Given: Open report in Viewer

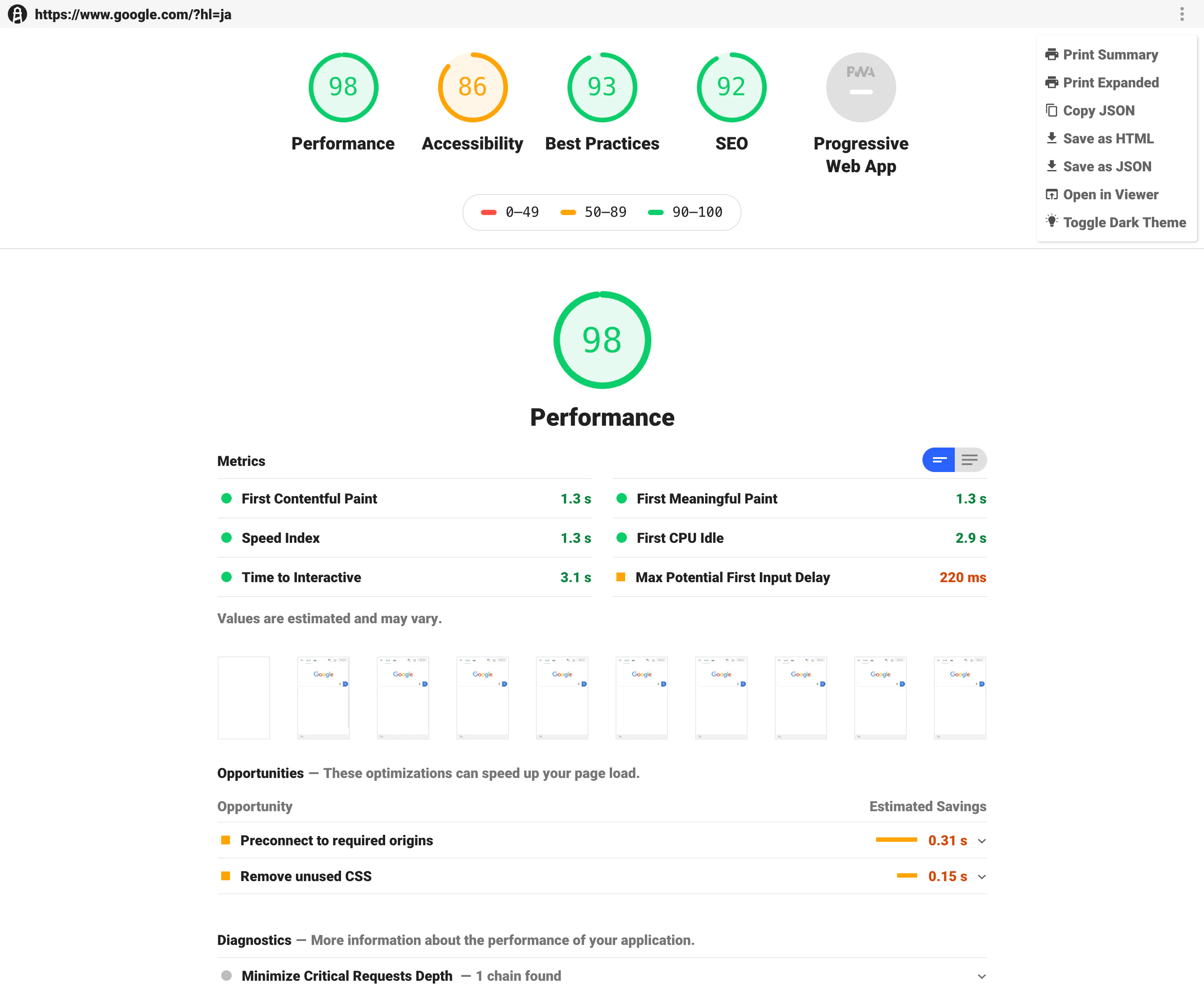Looking at the screenshot, I should tap(1110, 195).
